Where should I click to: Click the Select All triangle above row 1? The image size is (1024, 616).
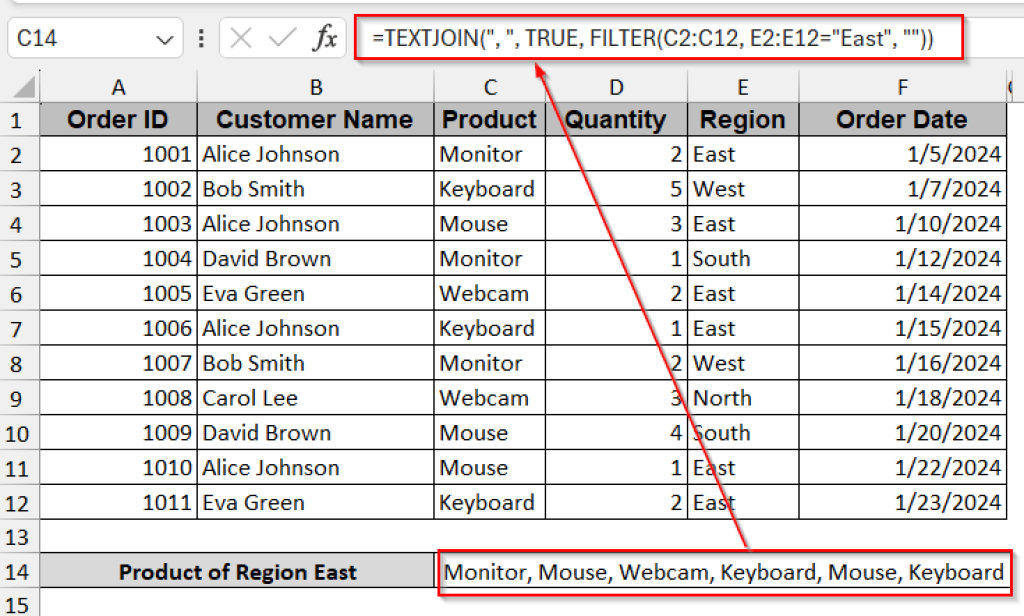tap(25, 88)
